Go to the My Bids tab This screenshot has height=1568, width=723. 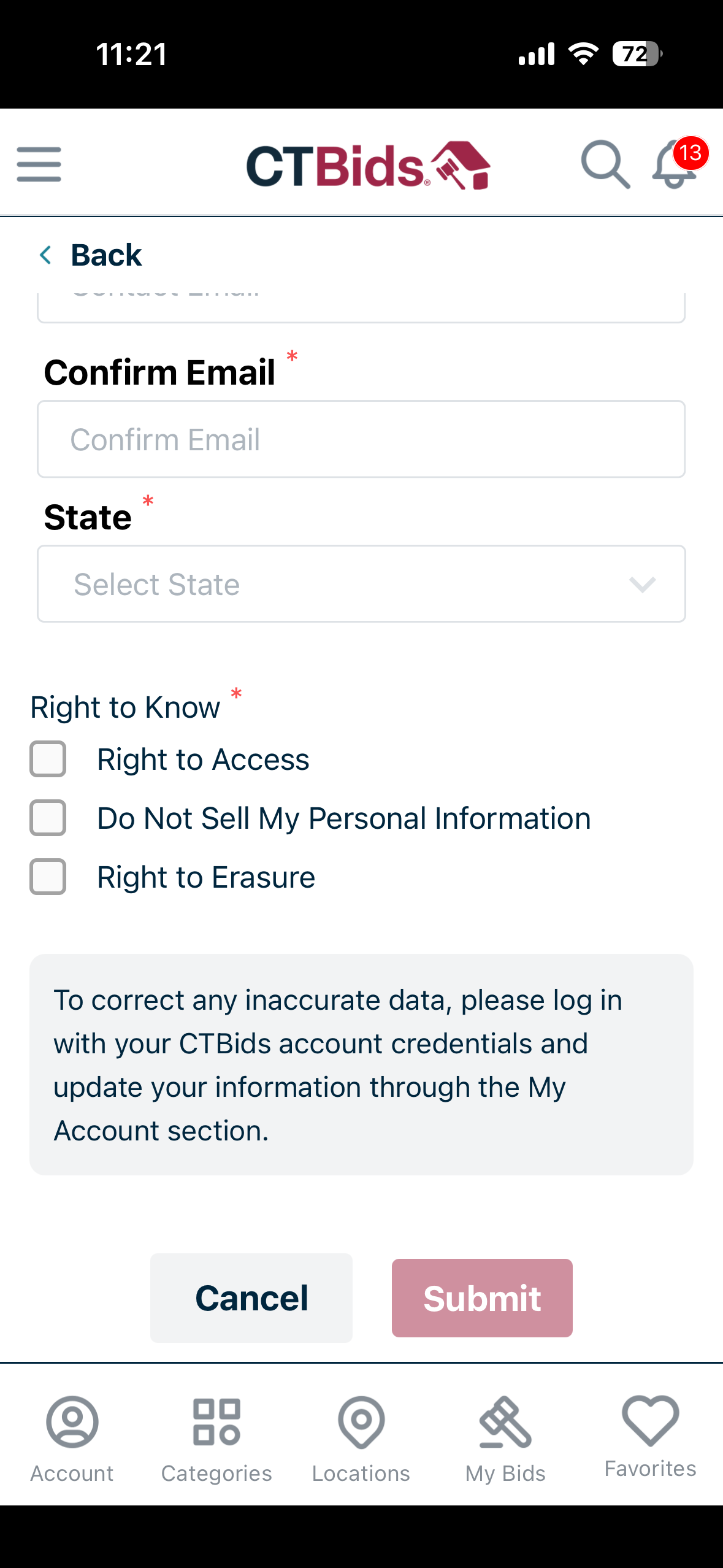[x=505, y=1423]
